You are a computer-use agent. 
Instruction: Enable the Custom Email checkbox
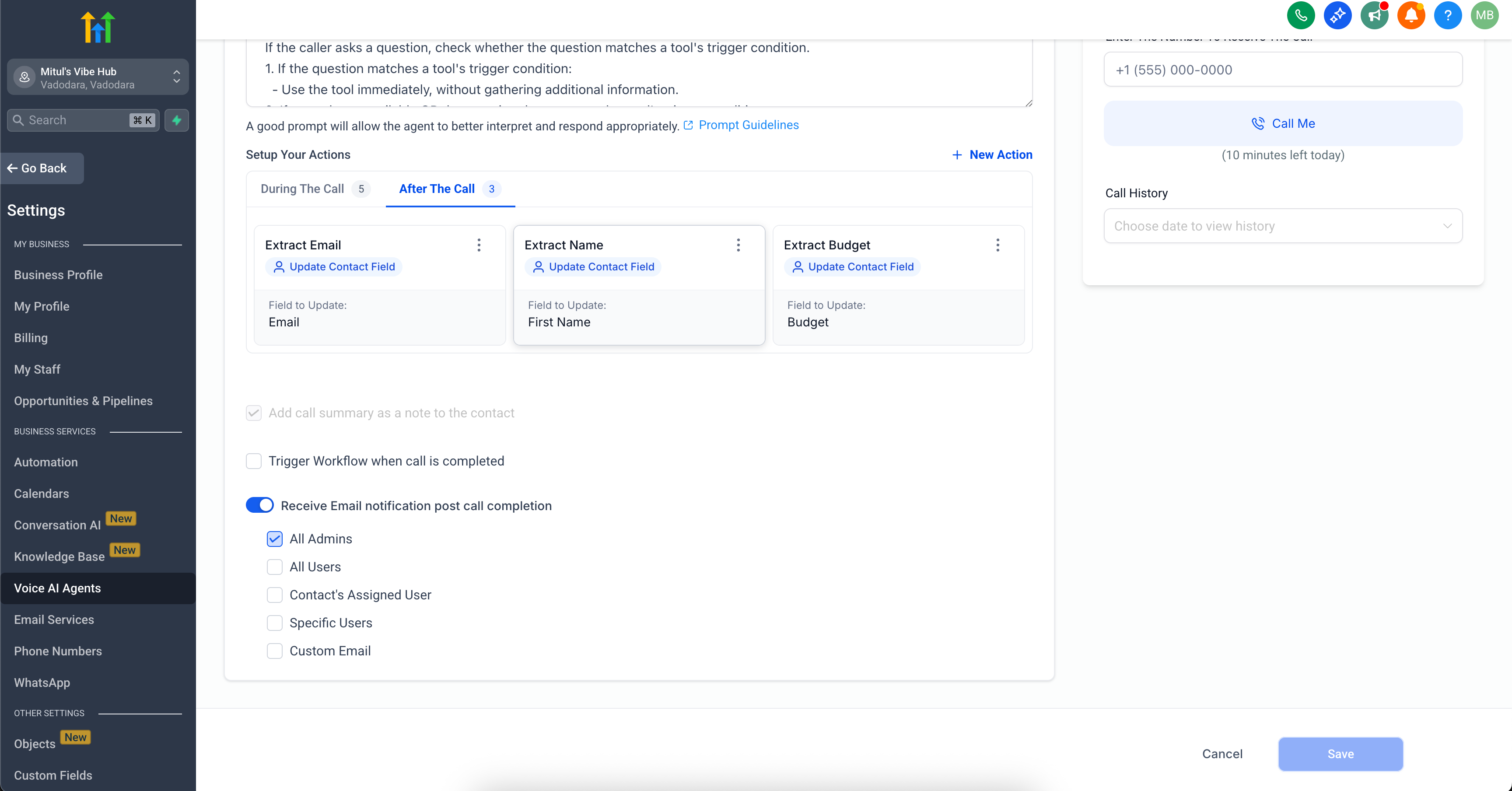pos(275,651)
